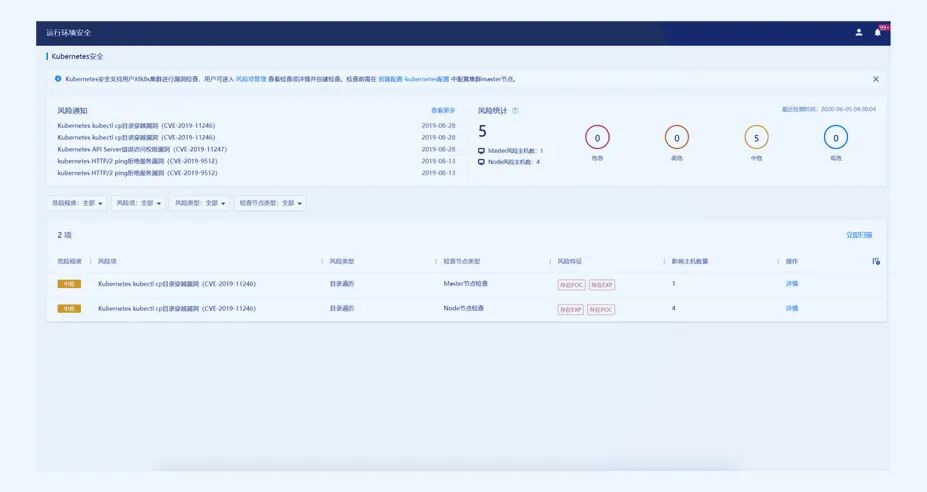Open the 风险项: 全部 filter dropdown

[138, 203]
